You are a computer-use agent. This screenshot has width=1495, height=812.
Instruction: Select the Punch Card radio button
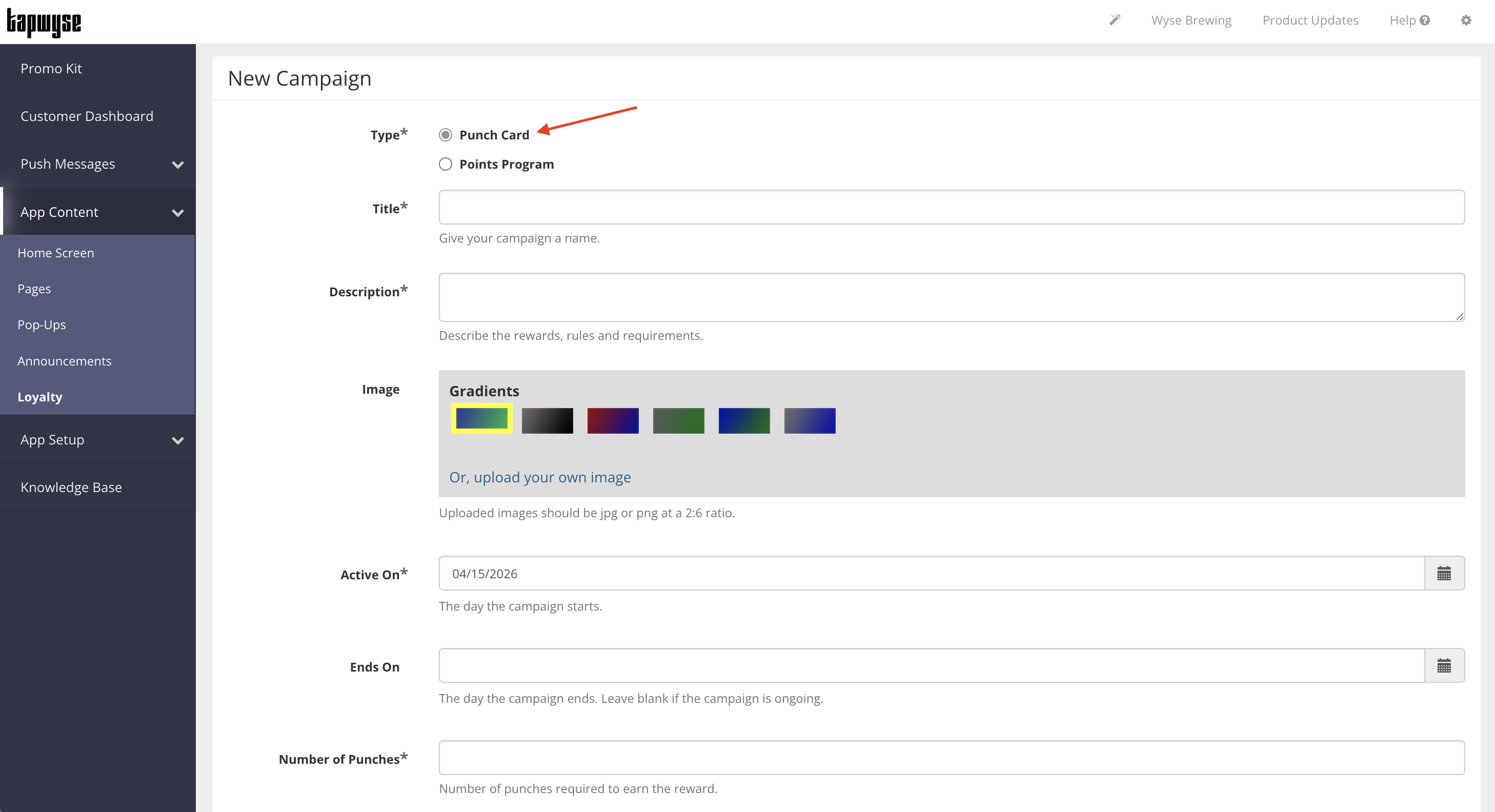[445, 135]
